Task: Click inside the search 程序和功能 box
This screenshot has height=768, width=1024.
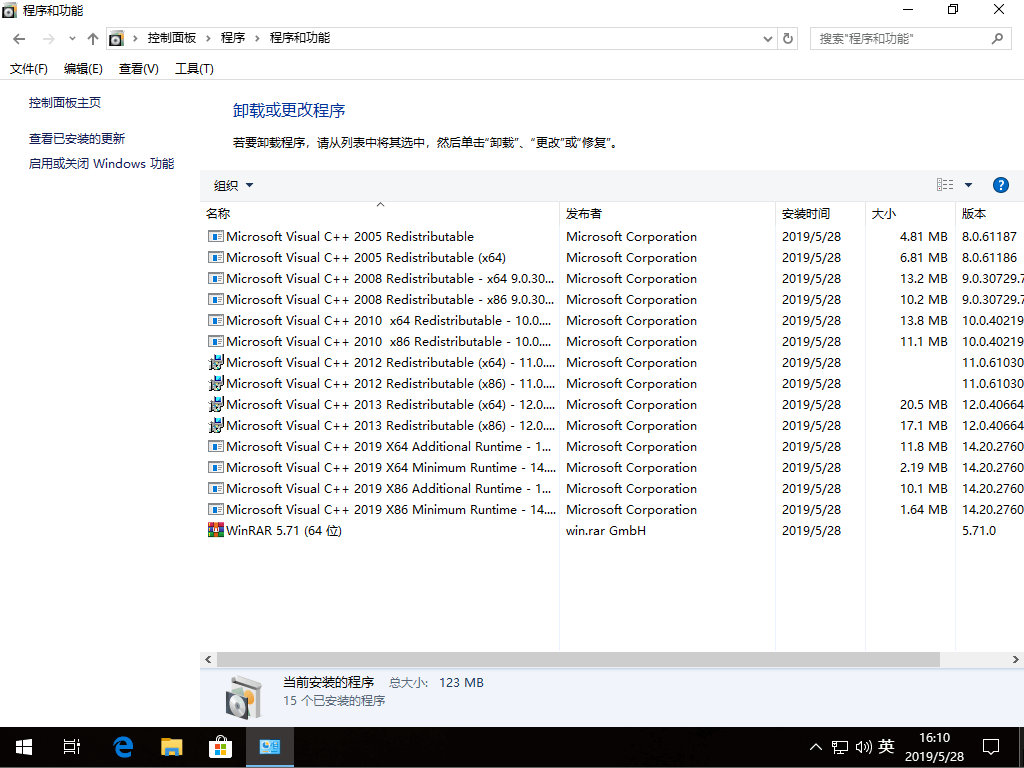Action: tap(900, 37)
